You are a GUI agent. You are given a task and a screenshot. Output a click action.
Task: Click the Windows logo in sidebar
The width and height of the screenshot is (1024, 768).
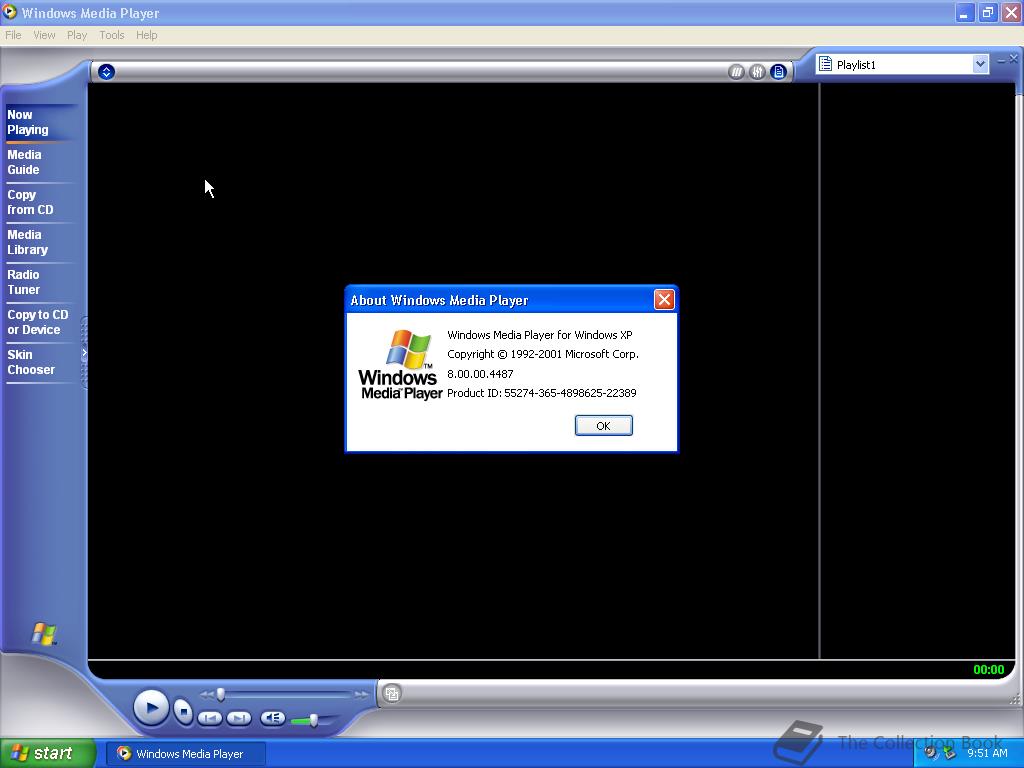[x=44, y=633]
